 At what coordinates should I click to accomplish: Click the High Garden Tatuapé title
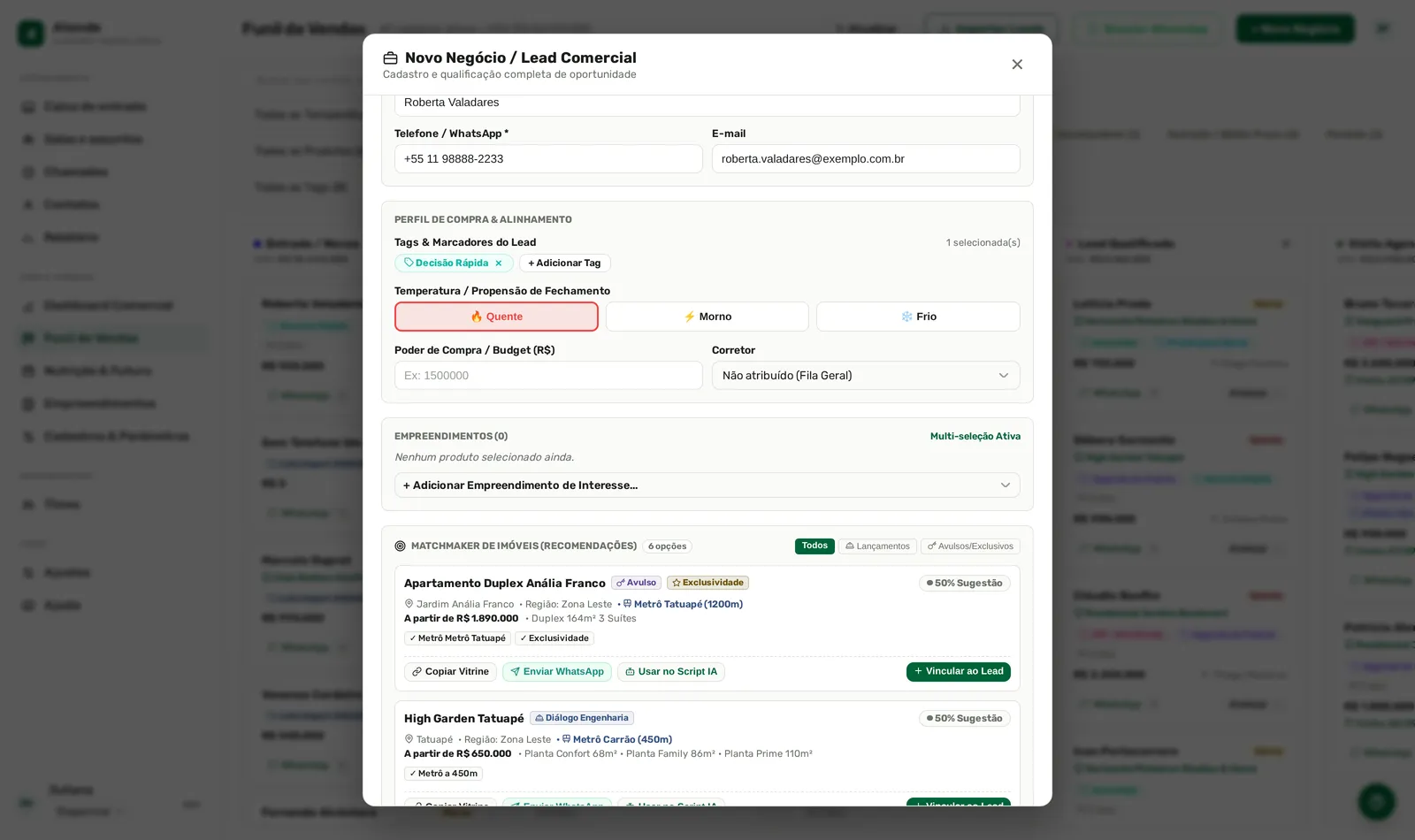click(463, 719)
